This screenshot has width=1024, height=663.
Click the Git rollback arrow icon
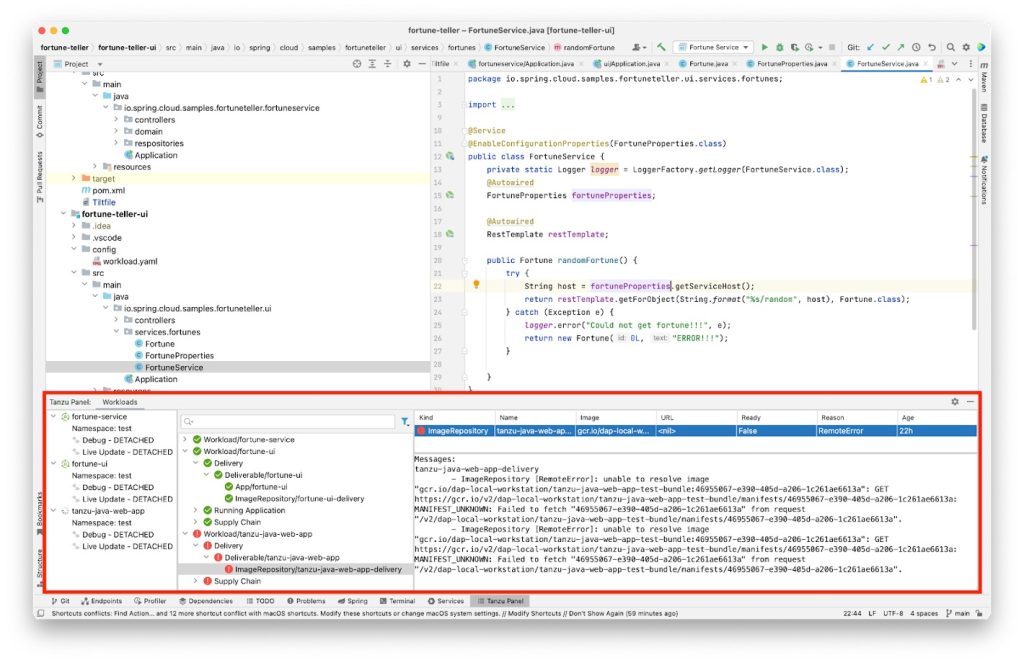tap(932, 47)
